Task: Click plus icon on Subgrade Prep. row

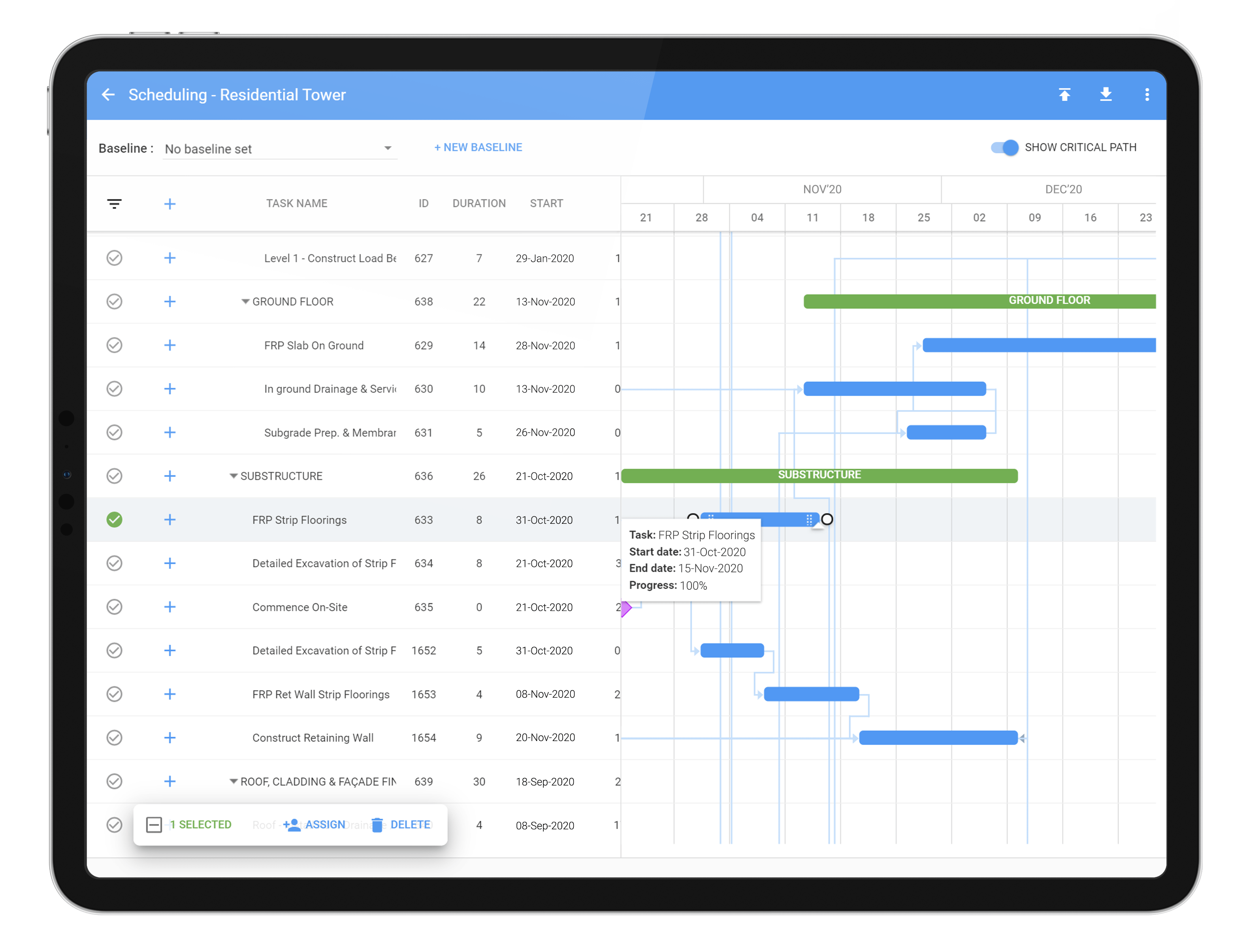Action: 170,433
